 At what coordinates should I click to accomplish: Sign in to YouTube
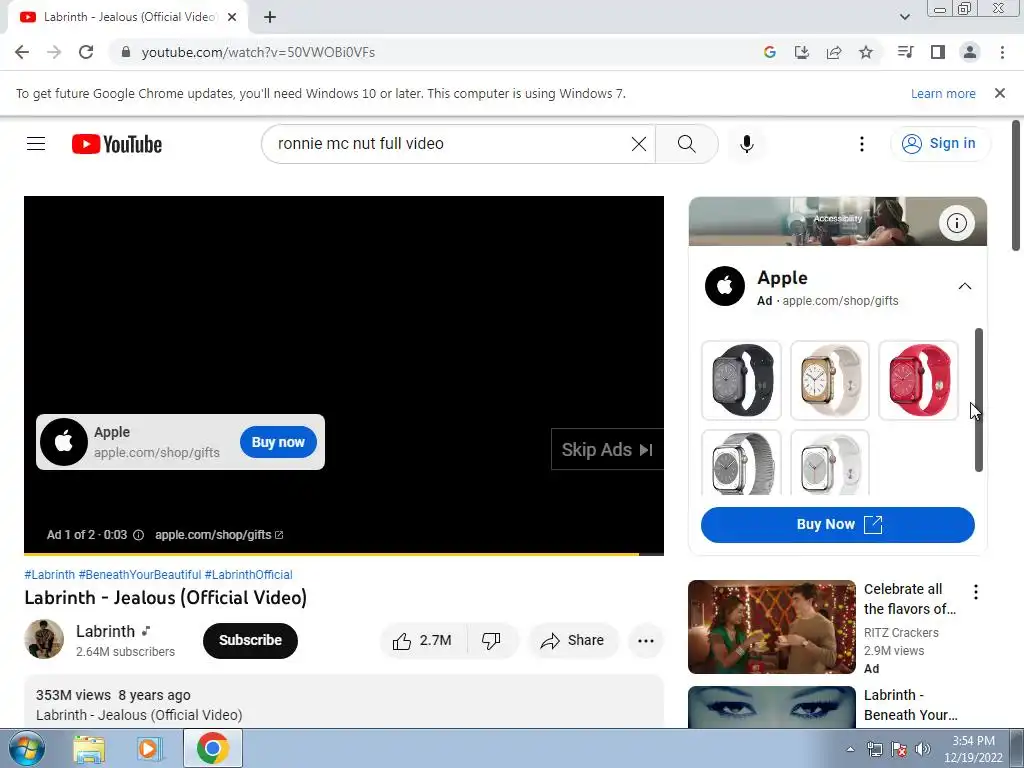point(940,144)
